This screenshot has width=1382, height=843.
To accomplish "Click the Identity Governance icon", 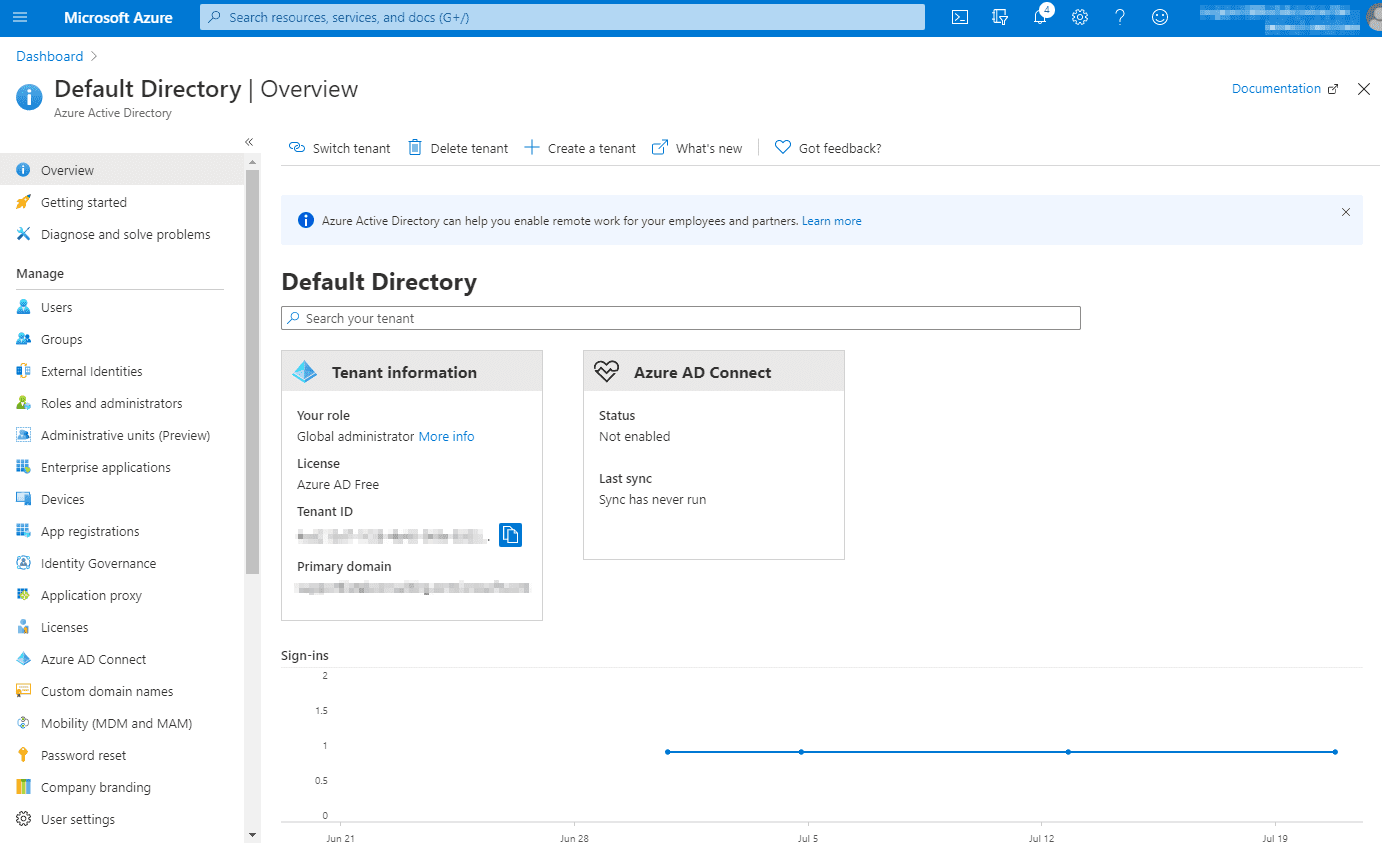I will point(23,563).
